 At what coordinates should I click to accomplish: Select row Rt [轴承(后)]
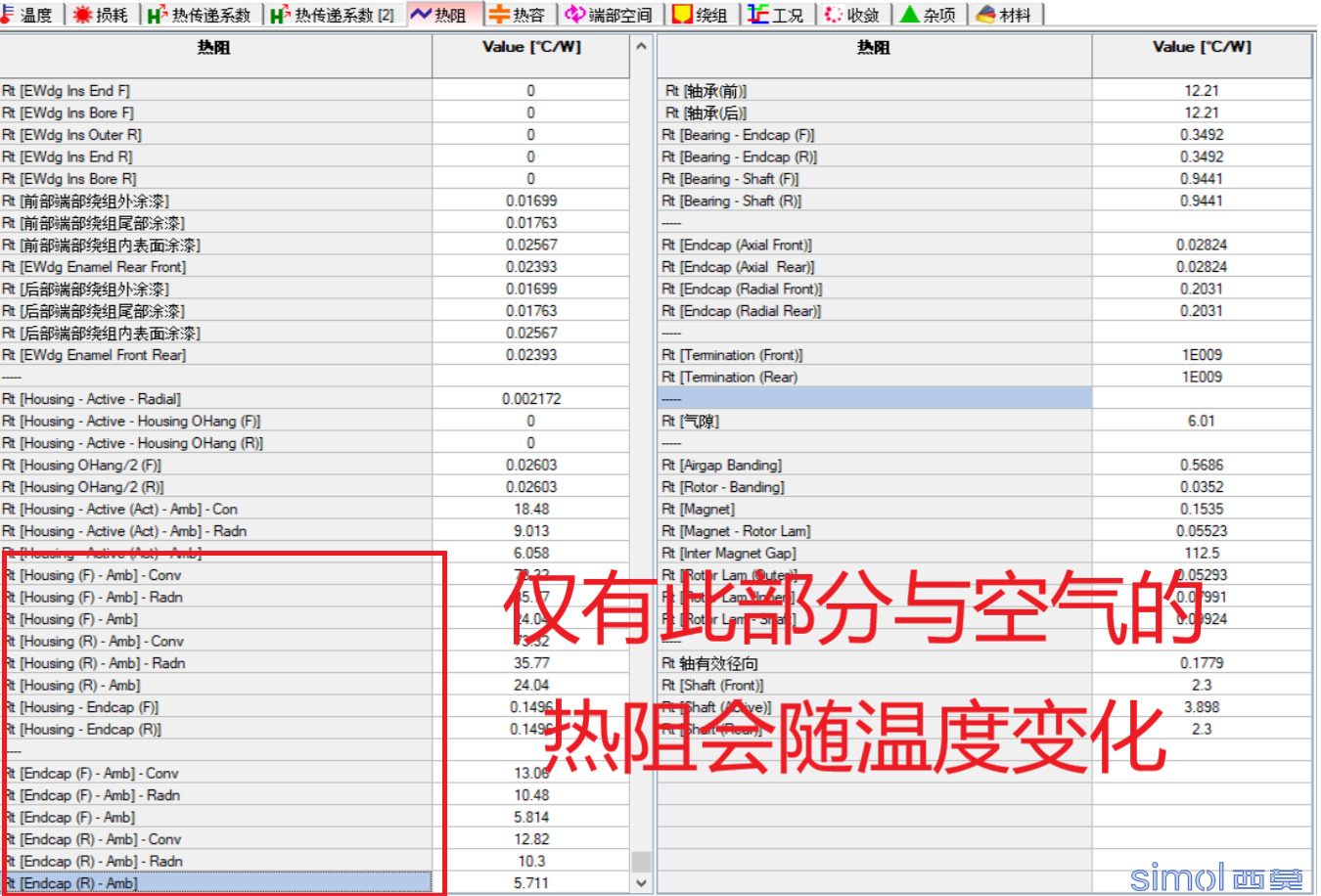tap(874, 113)
